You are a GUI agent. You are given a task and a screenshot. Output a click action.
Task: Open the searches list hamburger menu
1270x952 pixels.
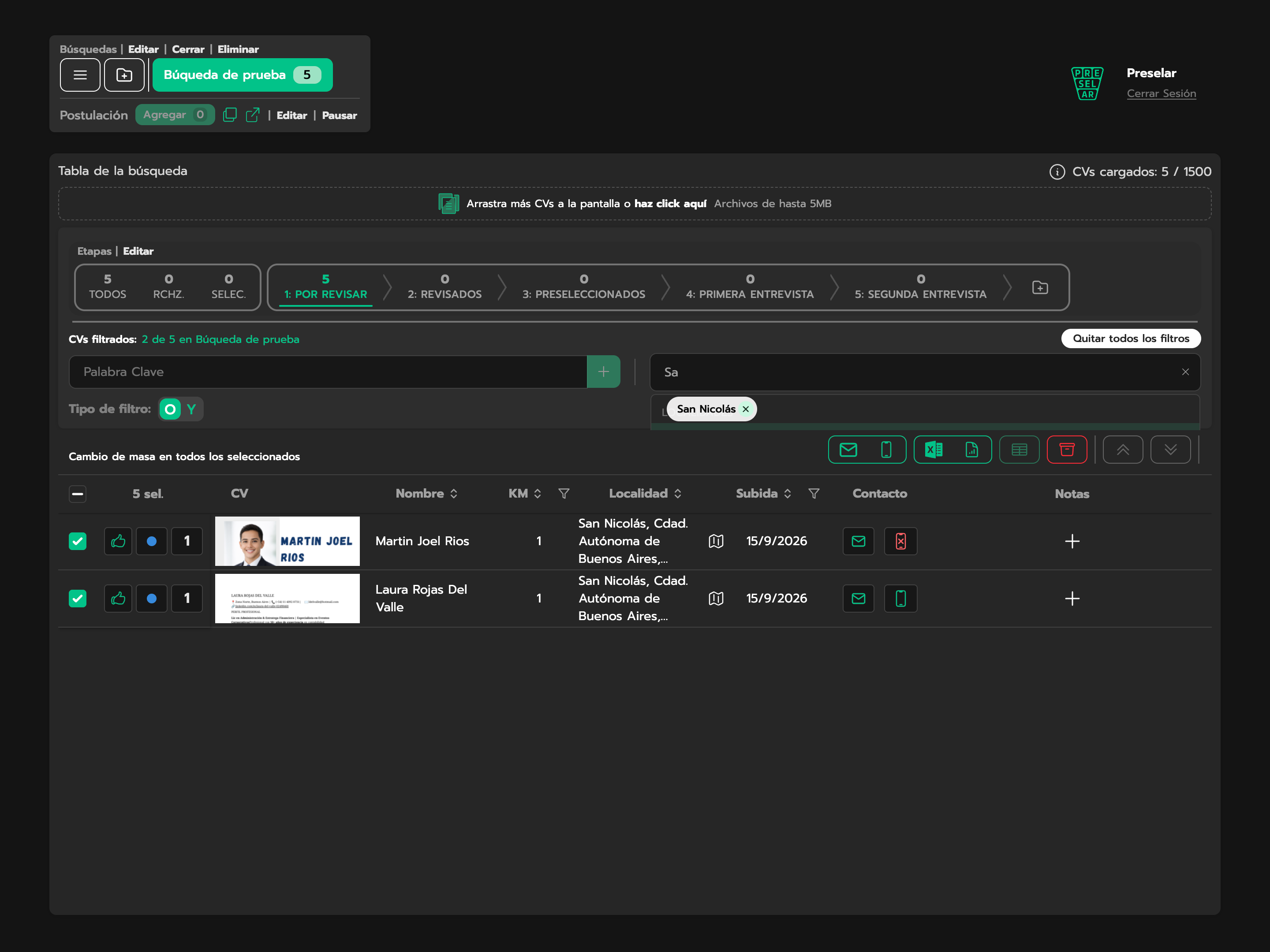[x=80, y=74]
